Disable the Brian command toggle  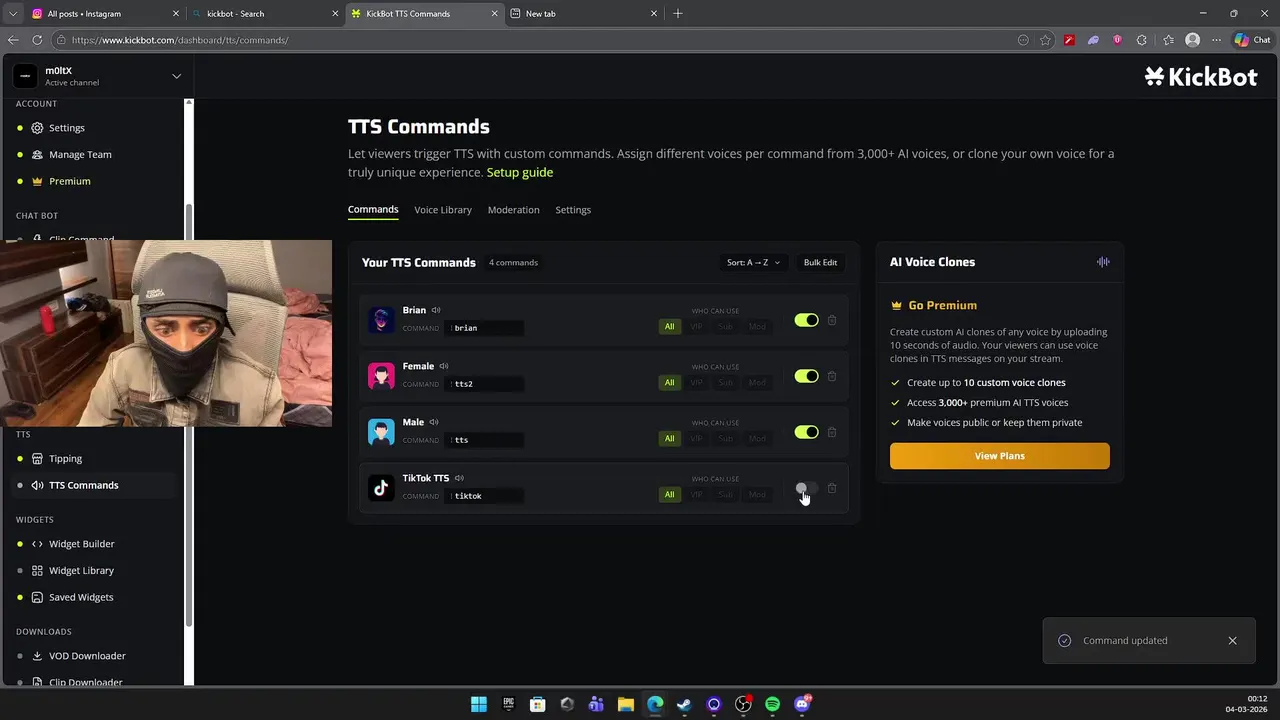click(806, 320)
